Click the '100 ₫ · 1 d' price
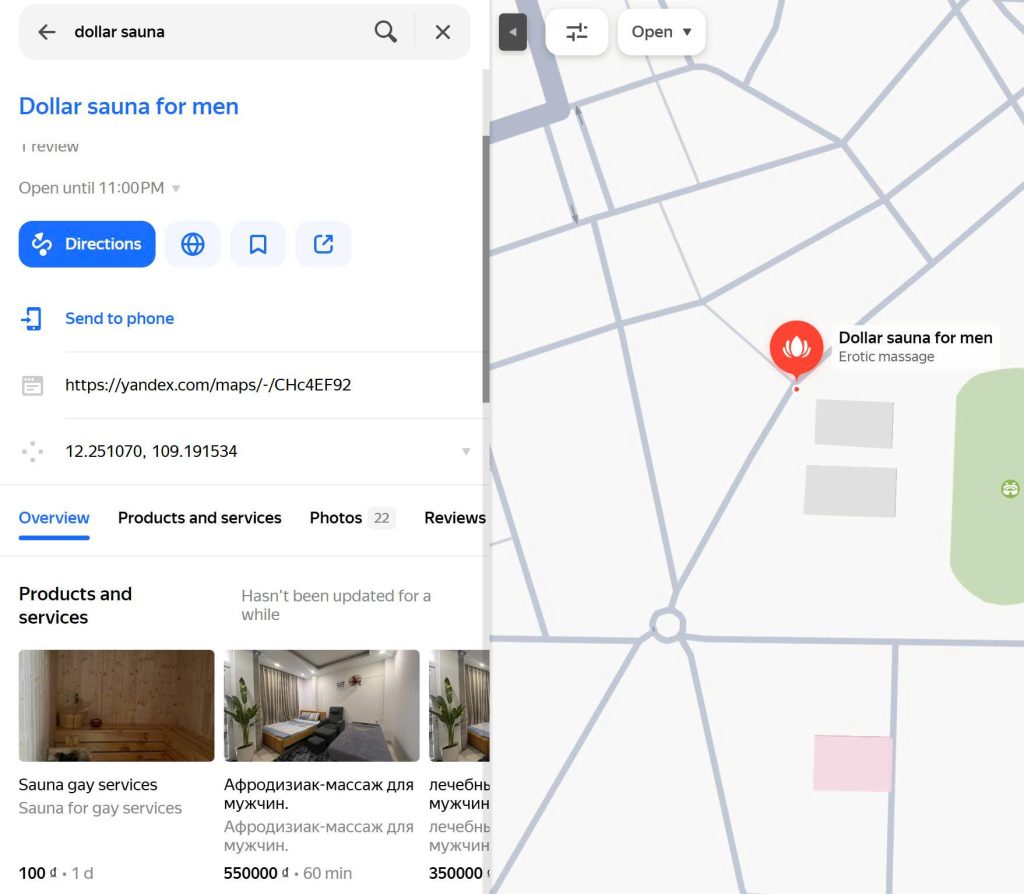This screenshot has height=894, width=1024. point(56,873)
